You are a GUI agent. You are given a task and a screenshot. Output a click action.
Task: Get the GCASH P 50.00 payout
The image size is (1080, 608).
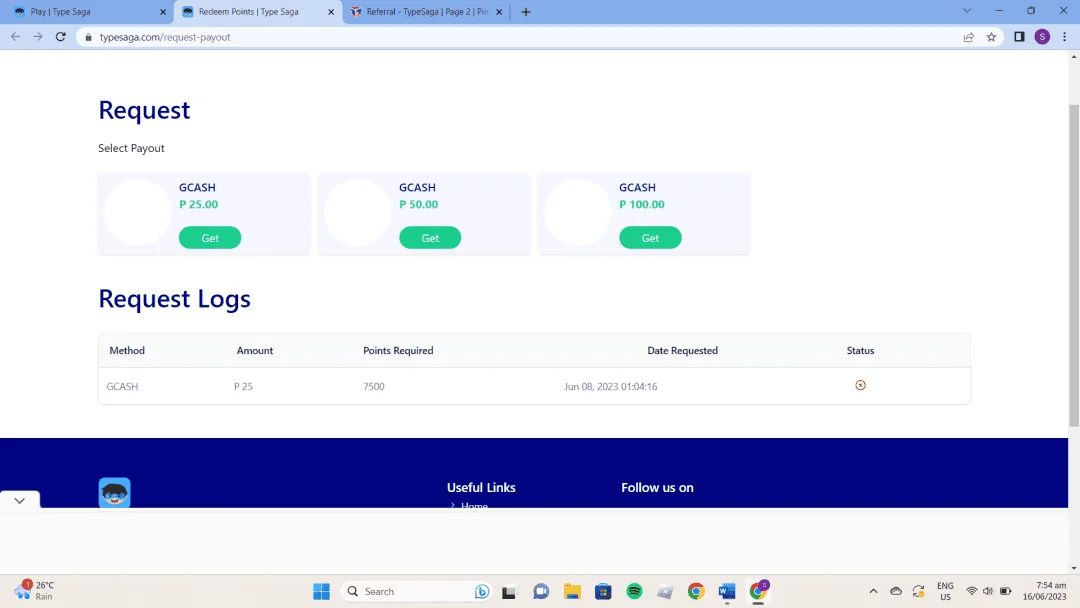[430, 238]
